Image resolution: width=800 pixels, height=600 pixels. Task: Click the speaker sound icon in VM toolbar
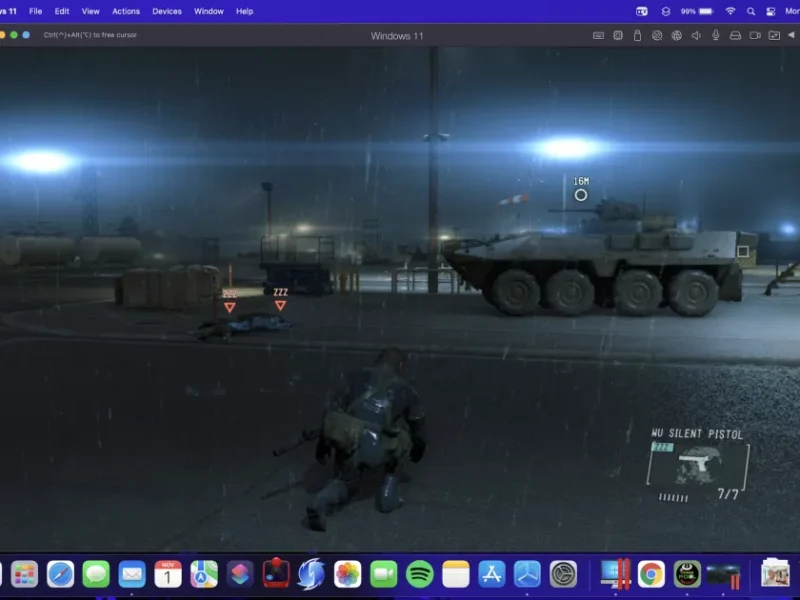pyautogui.click(x=696, y=35)
